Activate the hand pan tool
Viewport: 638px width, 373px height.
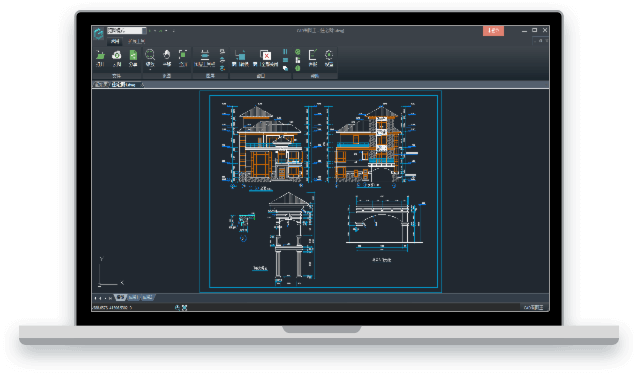166,55
